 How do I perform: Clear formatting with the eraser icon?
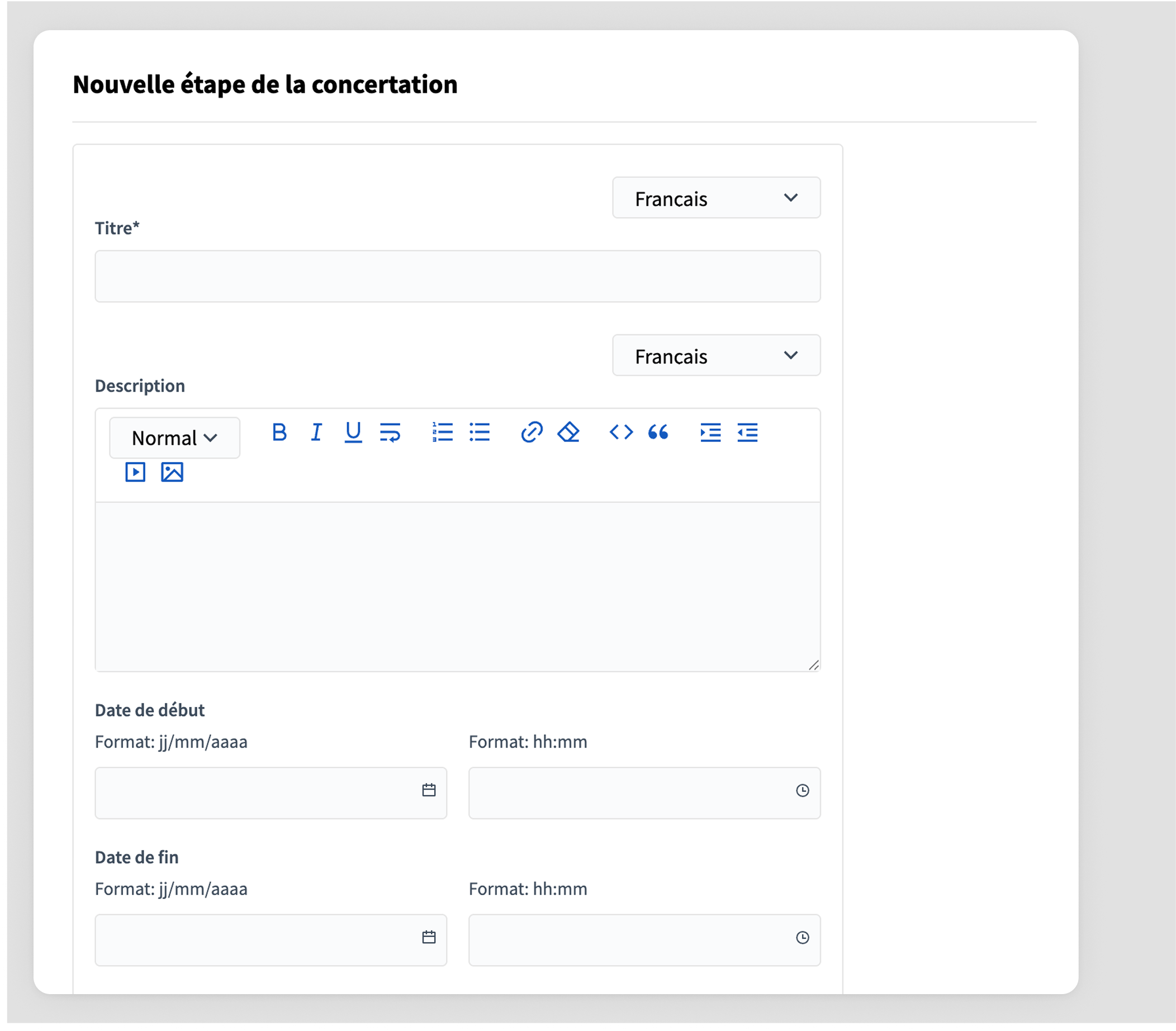pos(568,432)
